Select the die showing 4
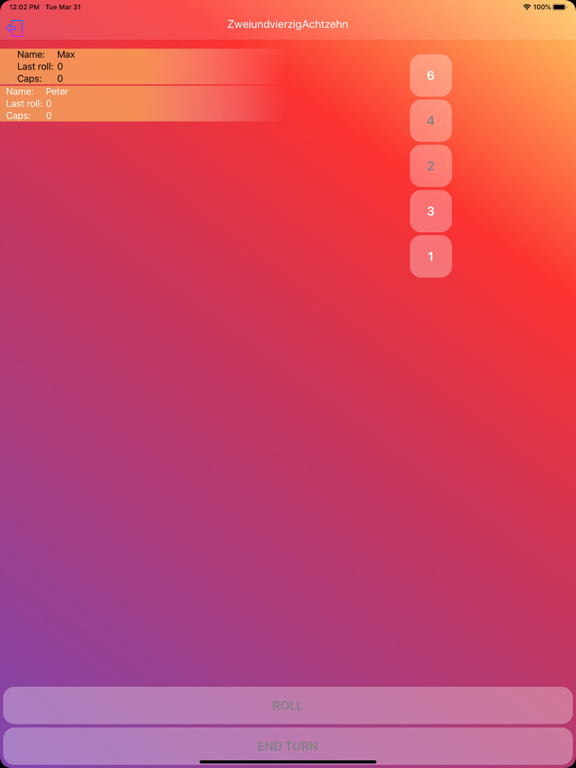This screenshot has height=768, width=576. pos(431,121)
